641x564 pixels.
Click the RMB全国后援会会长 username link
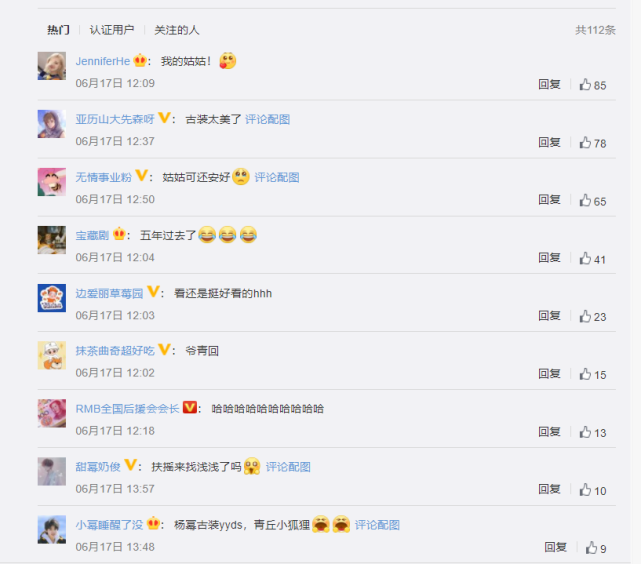pyautogui.click(x=127, y=409)
